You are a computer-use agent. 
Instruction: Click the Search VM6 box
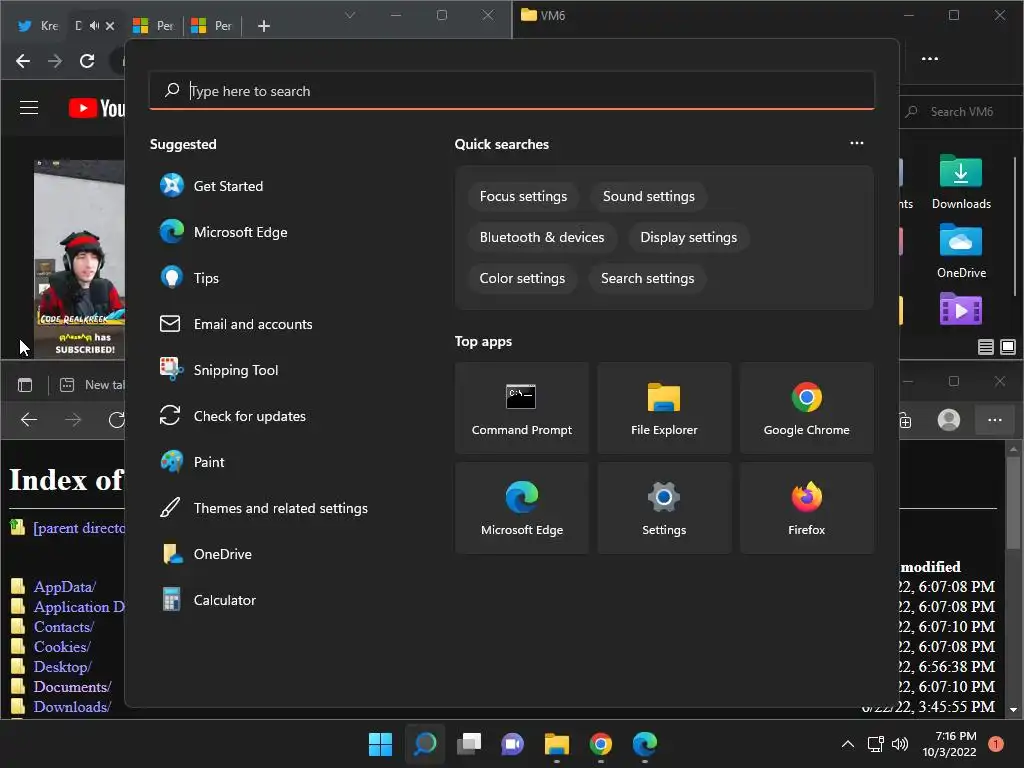960,112
